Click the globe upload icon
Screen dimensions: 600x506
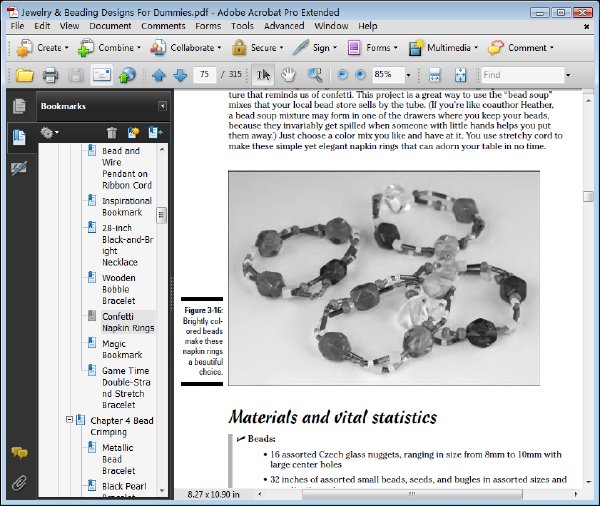(x=127, y=75)
